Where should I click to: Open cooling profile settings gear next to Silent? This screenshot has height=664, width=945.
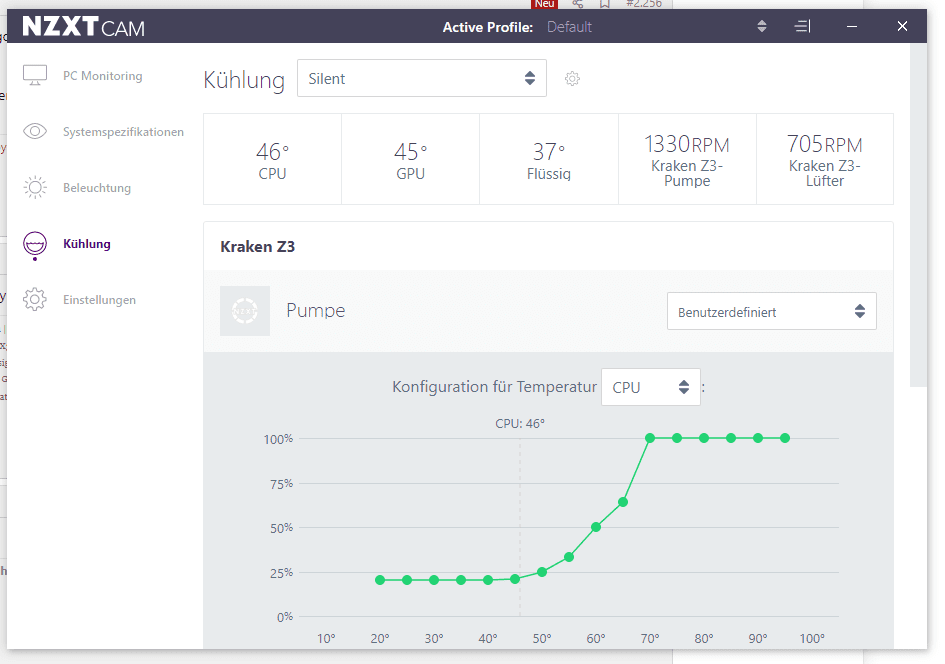(x=572, y=78)
